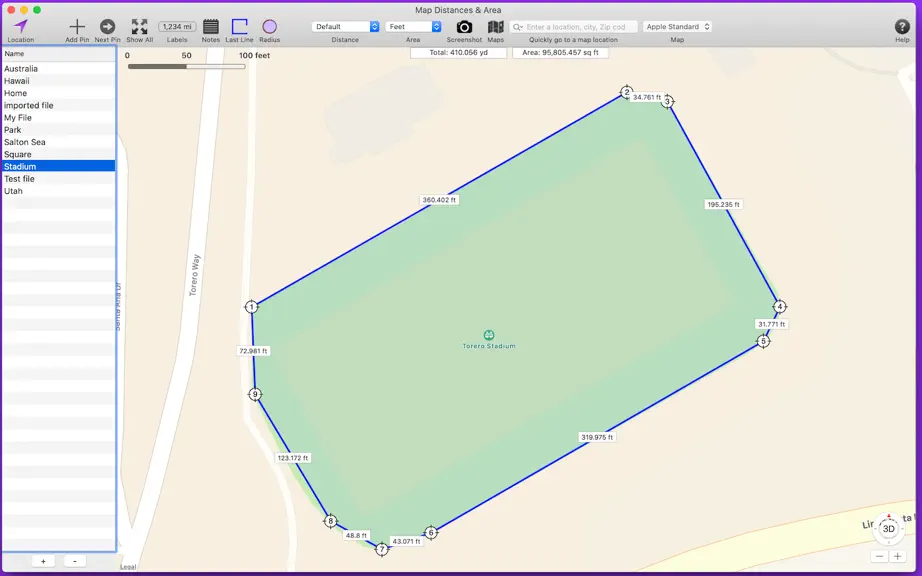This screenshot has height=576, width=922.
Task: Change the Apple Standard map type
Action: [x=677, y=26]
